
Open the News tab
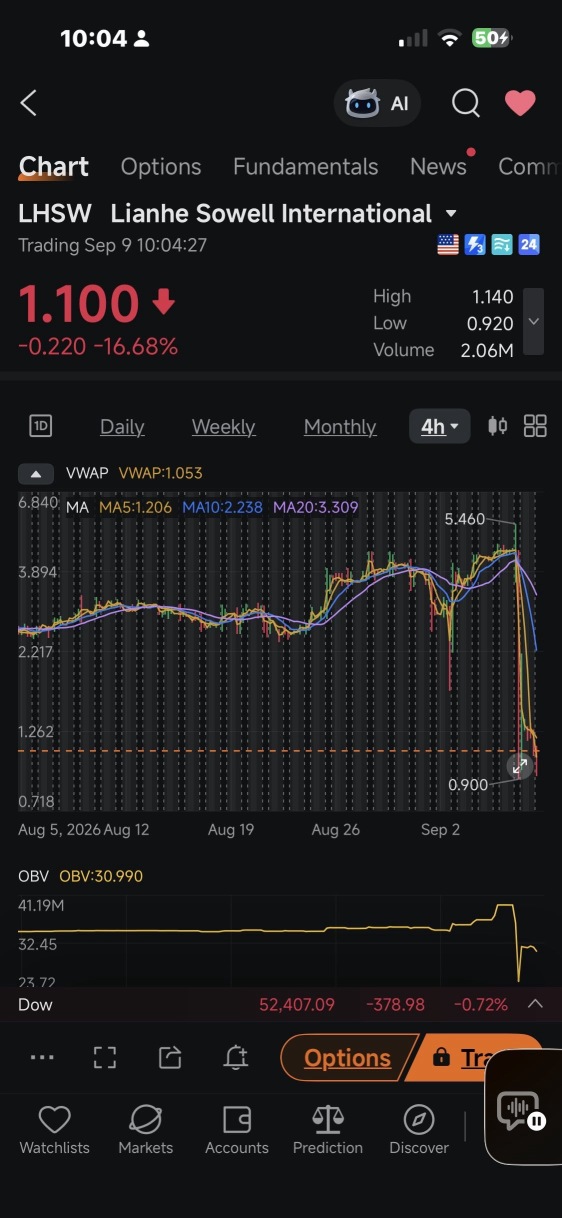point(438,166)
